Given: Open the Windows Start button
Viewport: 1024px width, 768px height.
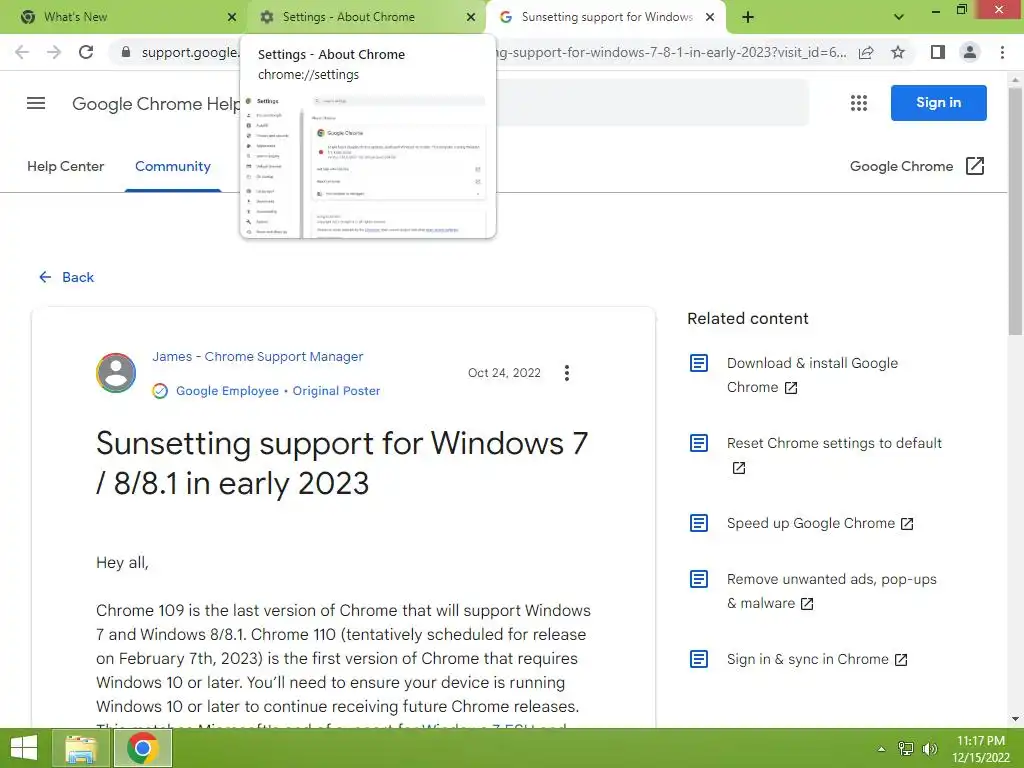Looking at the screenshot, I should point(24,748).
